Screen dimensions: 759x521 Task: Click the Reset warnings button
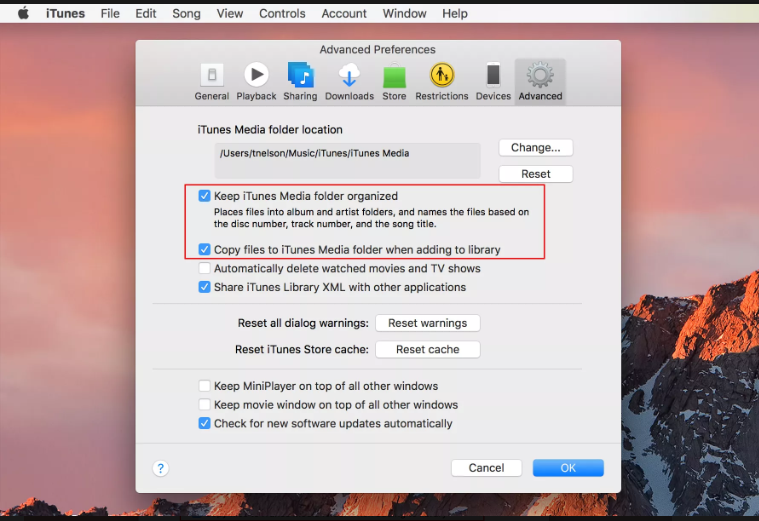tap(427, 323)
